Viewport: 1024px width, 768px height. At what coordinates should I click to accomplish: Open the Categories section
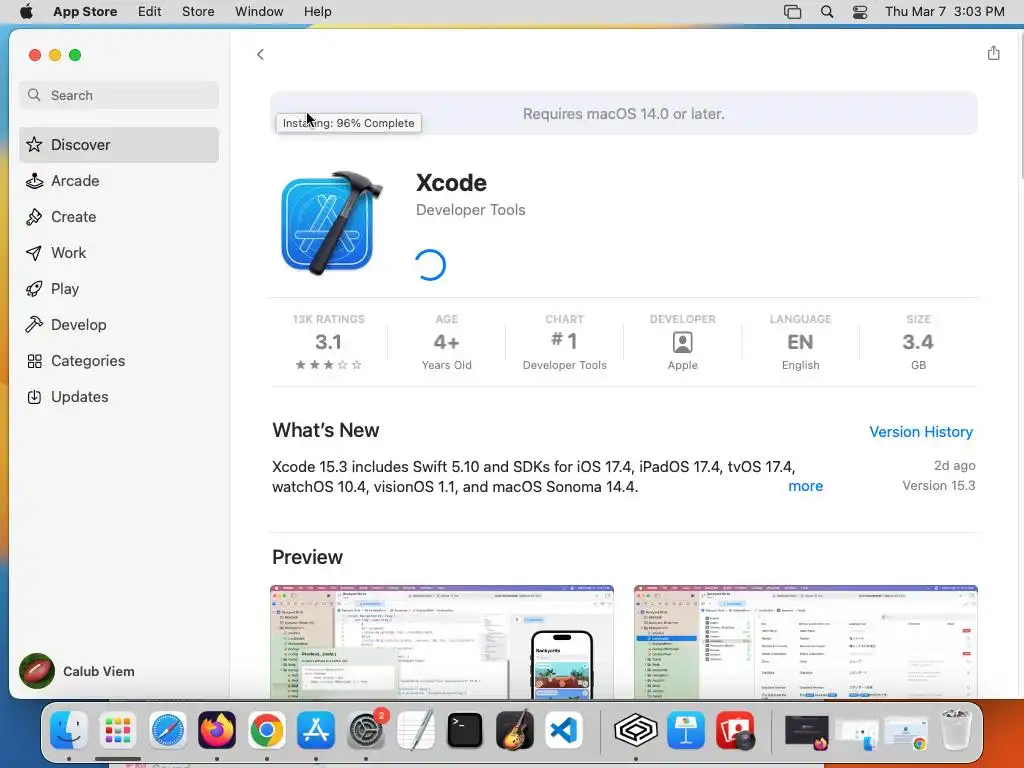[119, 360]
